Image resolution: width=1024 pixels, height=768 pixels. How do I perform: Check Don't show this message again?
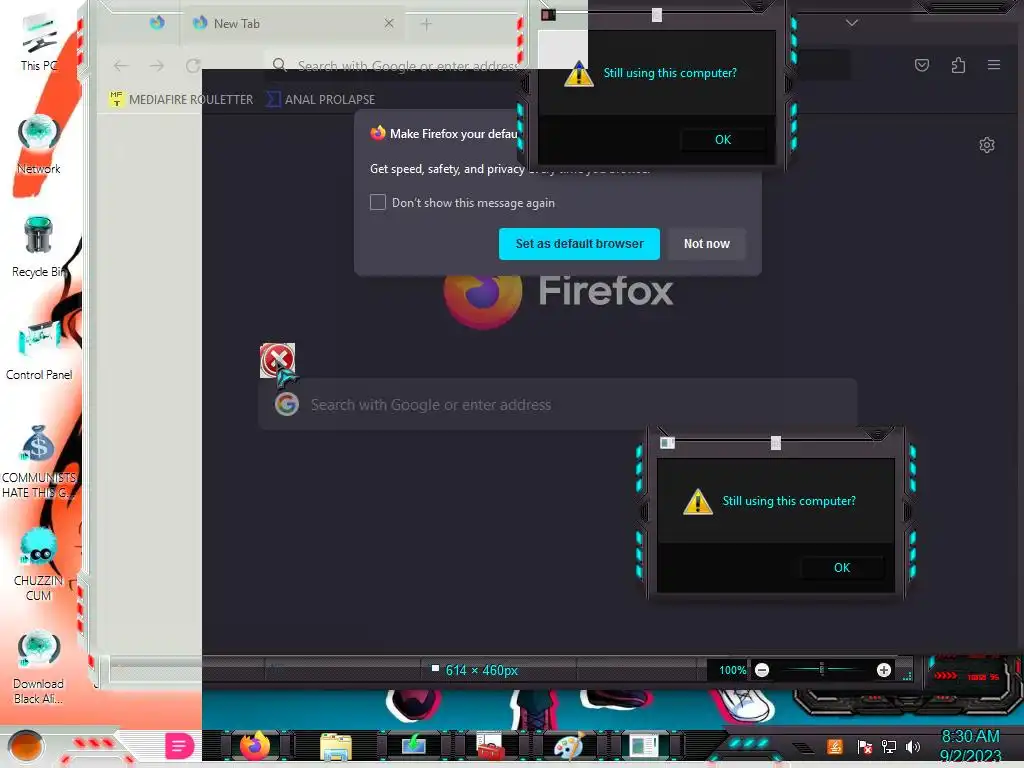pos(378,202)
